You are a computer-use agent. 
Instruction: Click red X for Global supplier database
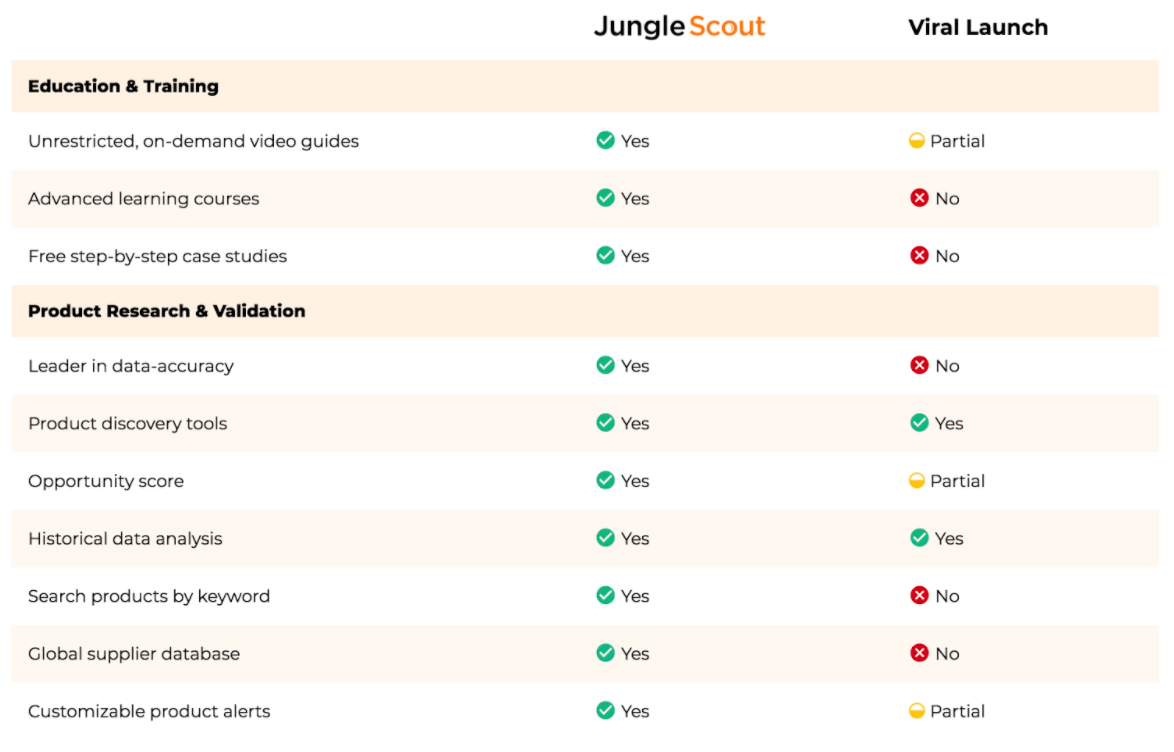tap(919, 653)
